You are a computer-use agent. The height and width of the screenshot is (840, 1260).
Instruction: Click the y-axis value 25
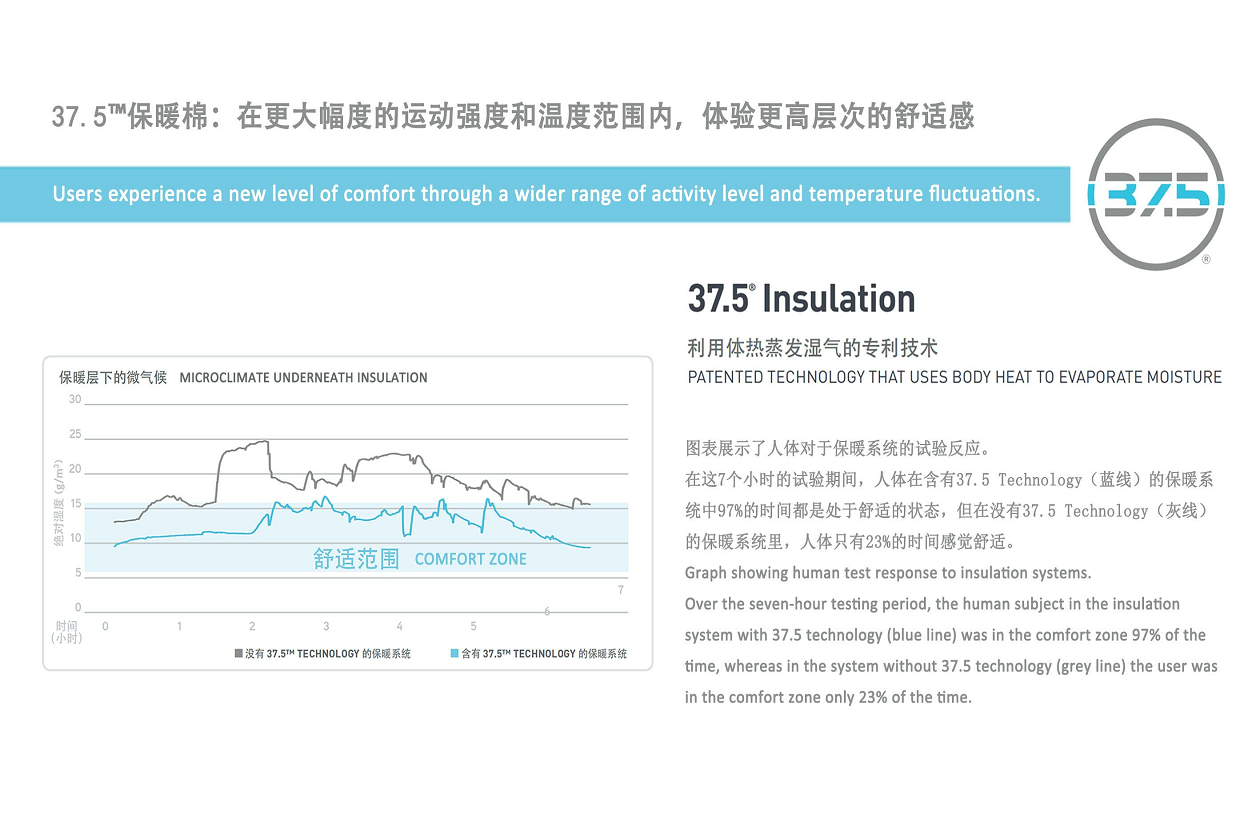tap(75, 434)
